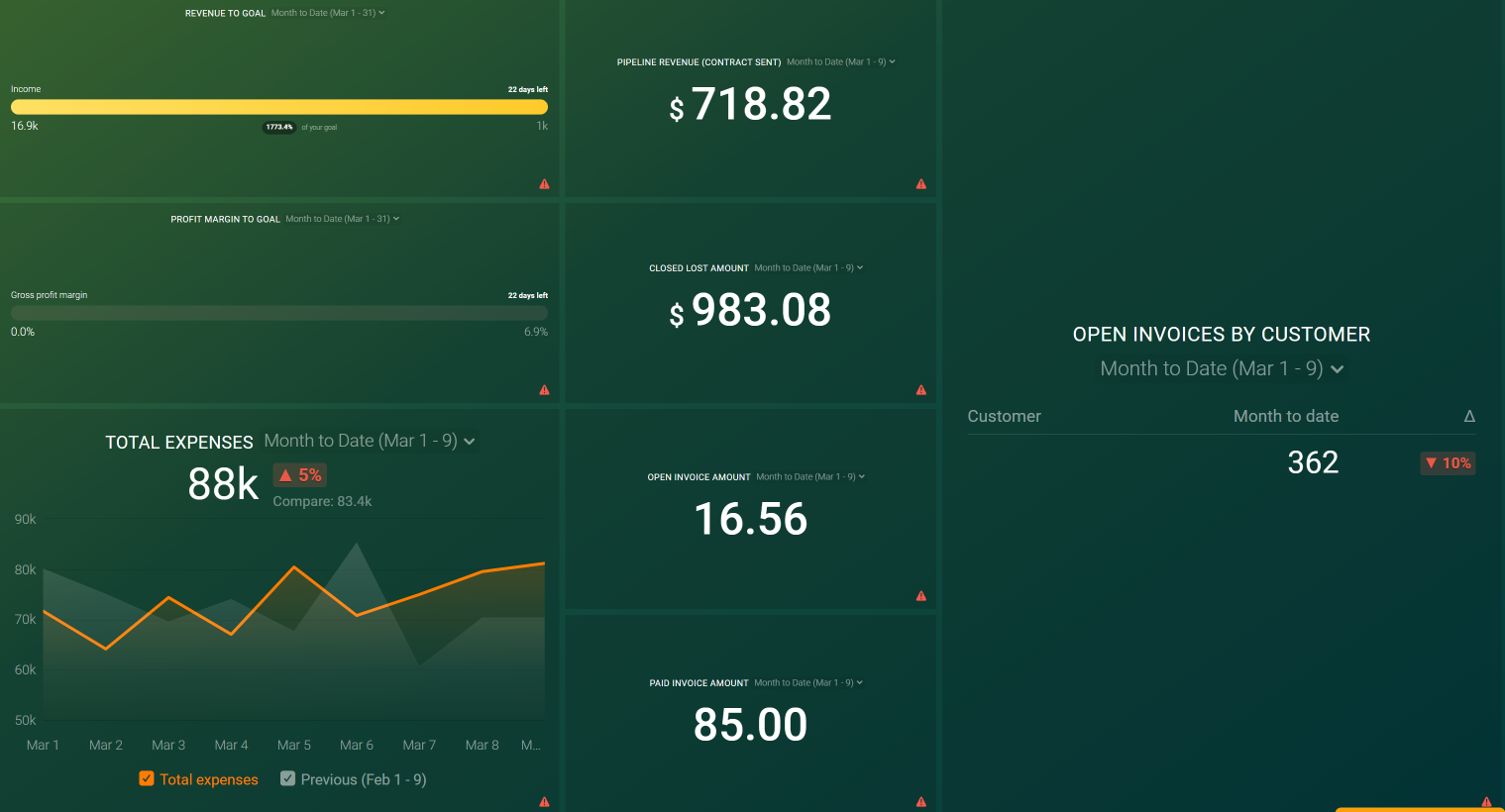This screenshot has height=812, width=1505.
Task: Uncheck the Previous (Feb 1 - 9) checkbox
Action: (287, 779)
